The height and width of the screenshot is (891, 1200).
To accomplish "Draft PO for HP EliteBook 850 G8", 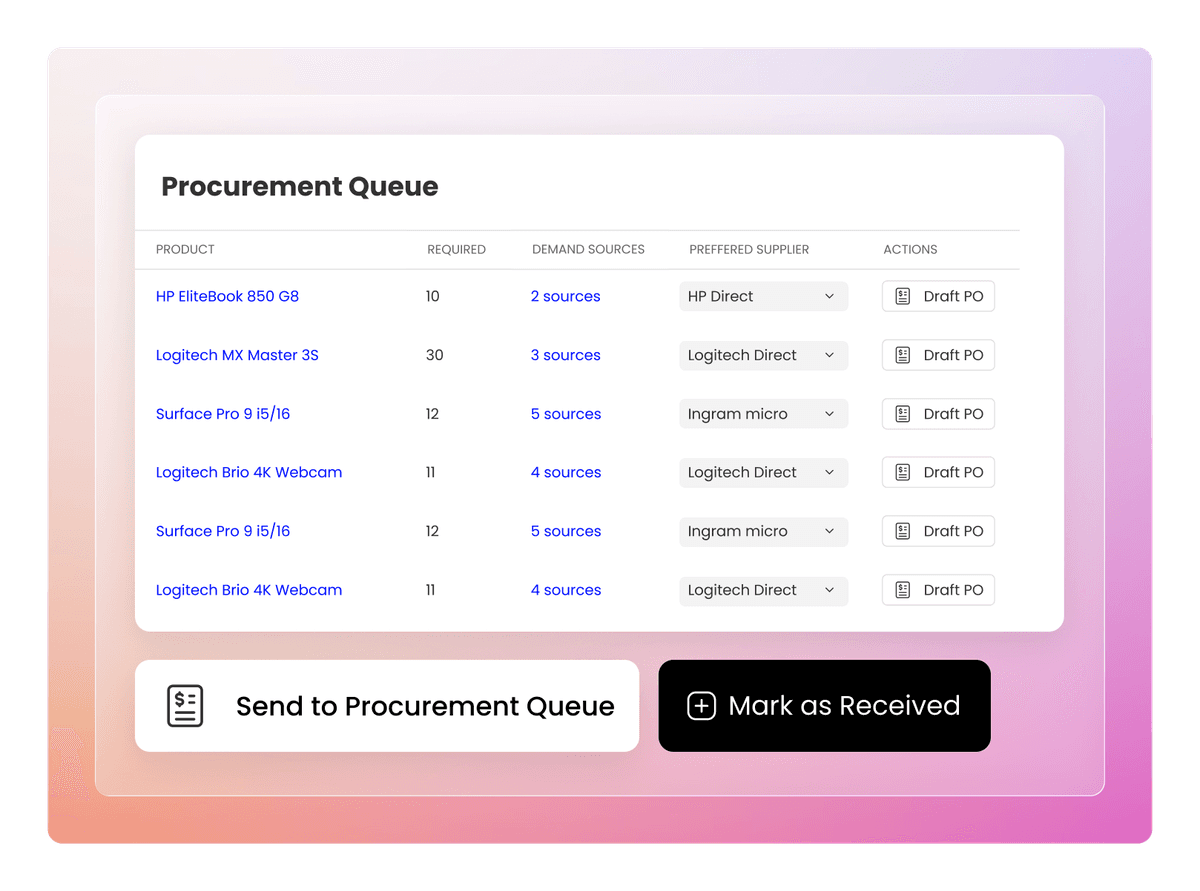I will point(938,296).
